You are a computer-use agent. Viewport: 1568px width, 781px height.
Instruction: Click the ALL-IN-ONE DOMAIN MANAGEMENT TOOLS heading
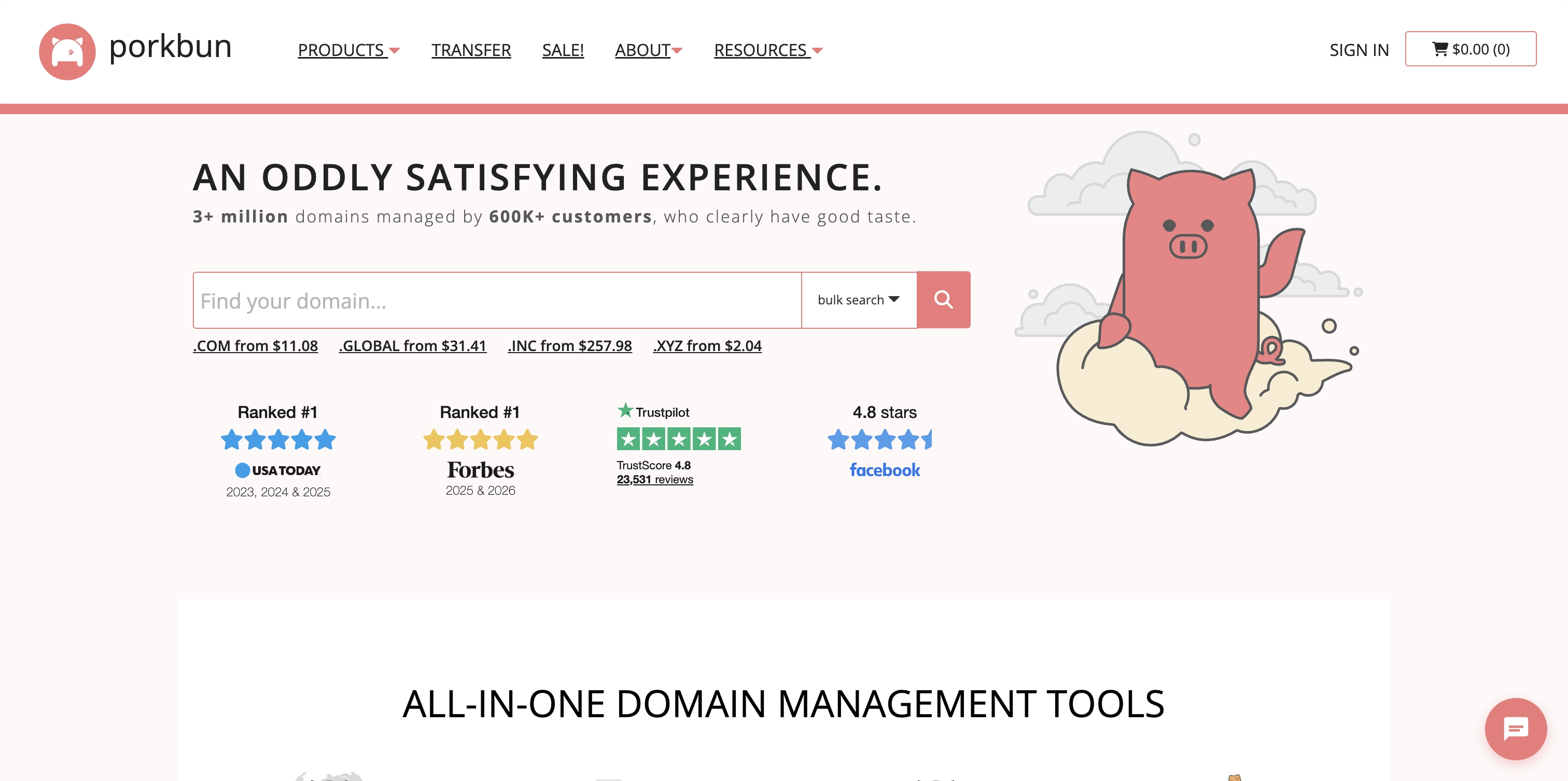click(x=783, y=704)
